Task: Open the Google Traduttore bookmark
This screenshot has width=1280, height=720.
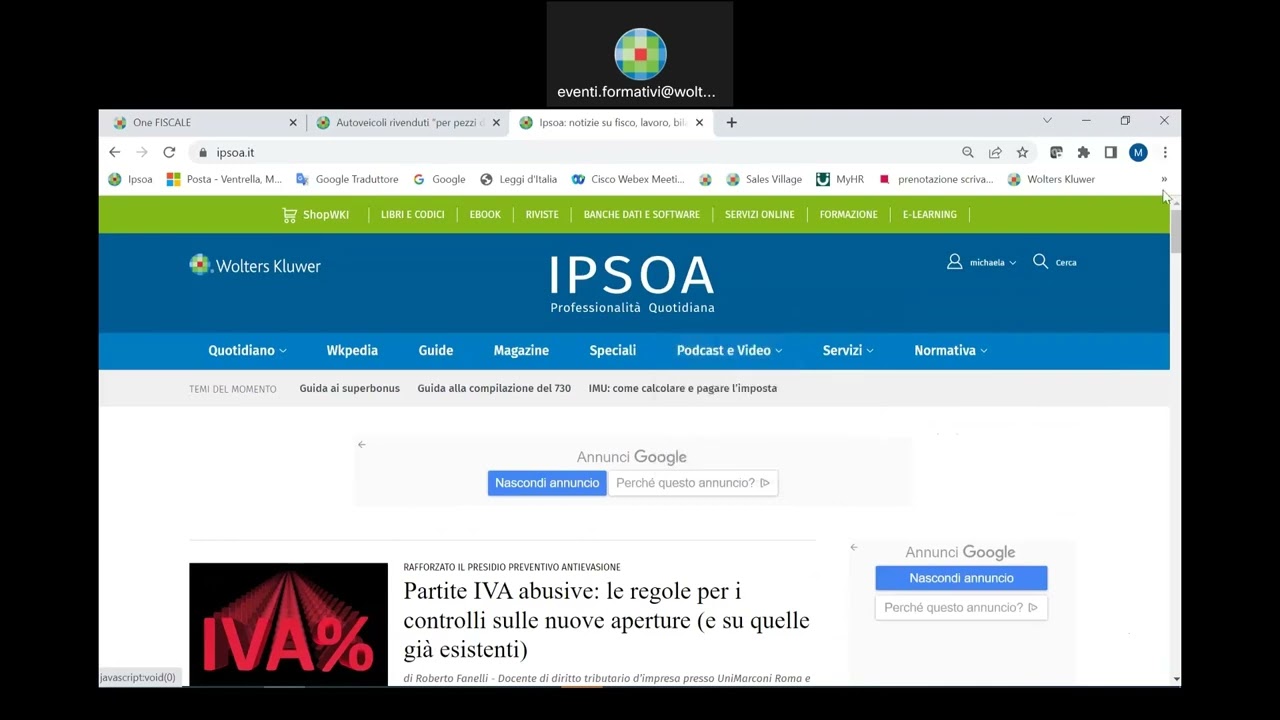Action: point(347,179)
